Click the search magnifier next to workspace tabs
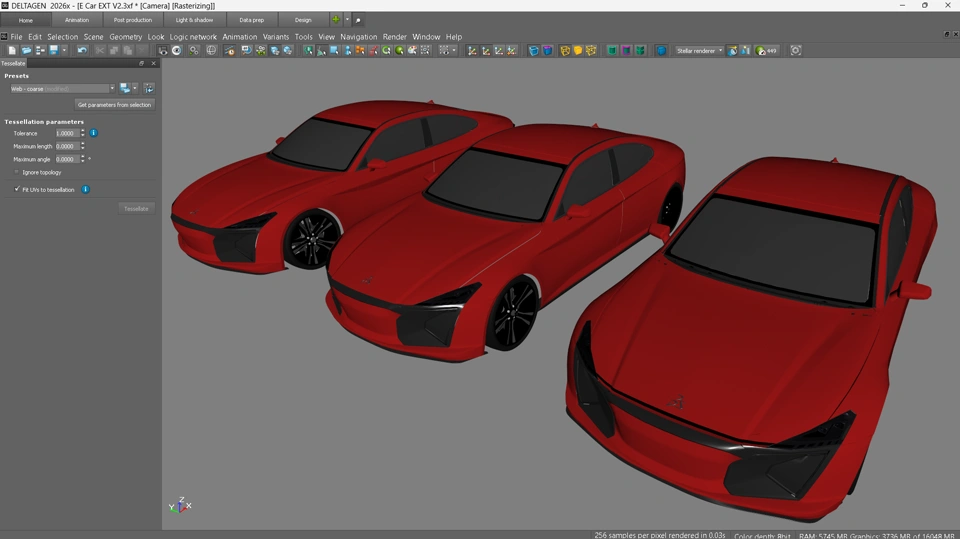This screenshot has height=539, width=960. pyautogui.click(x=358, y=20)
